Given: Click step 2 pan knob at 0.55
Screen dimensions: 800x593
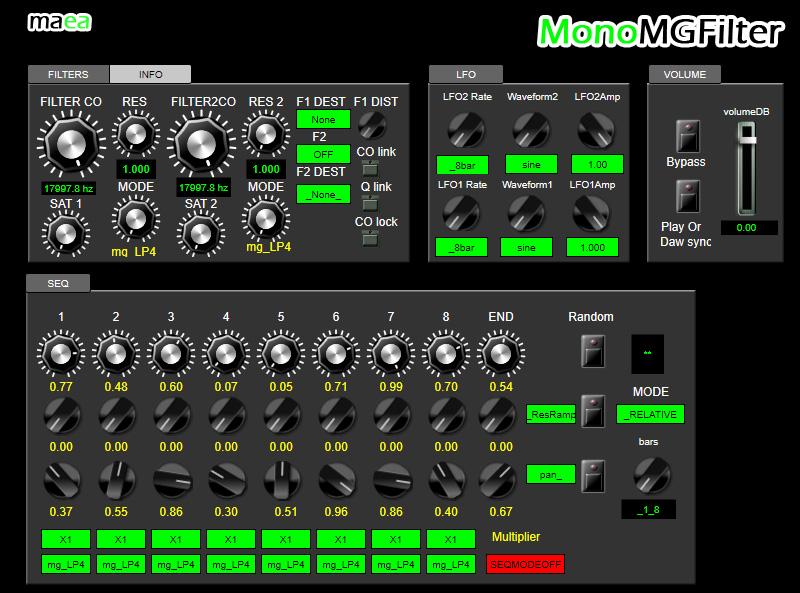Looking at the screenshot, I should pyautogui.click(x=117, y=480).
